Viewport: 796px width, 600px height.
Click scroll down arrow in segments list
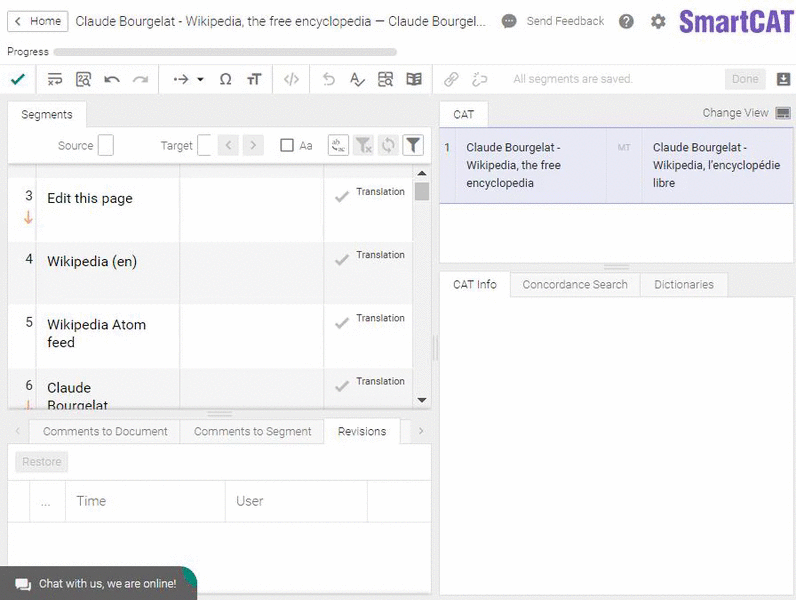pos(421,400)
